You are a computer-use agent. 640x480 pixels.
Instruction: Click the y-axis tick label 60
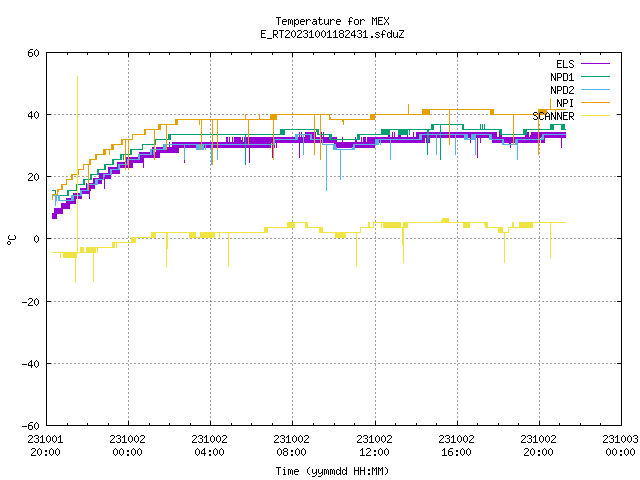[33, 53]
